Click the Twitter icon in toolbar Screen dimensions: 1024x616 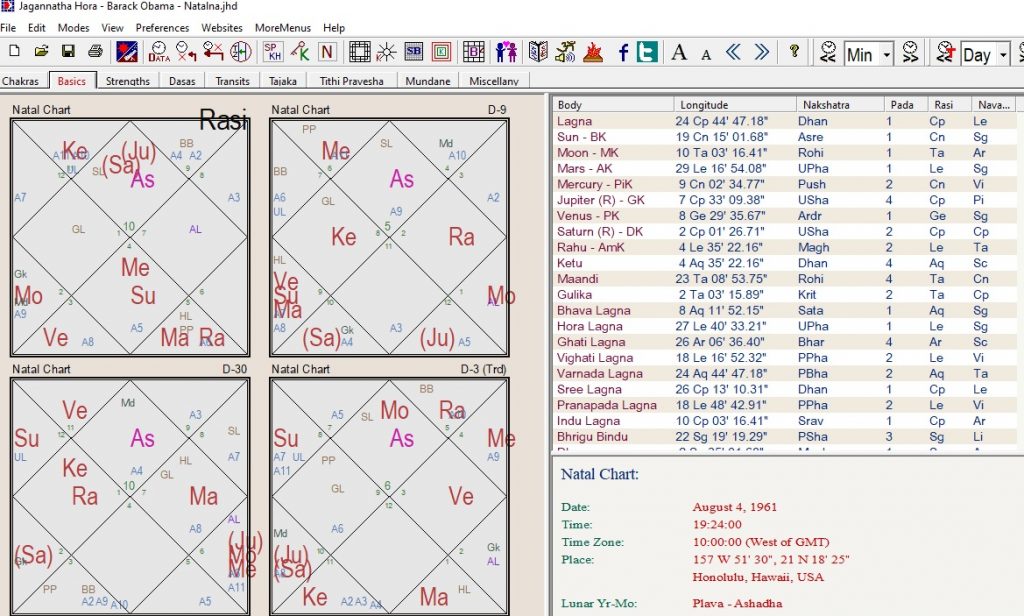(647, 52)
